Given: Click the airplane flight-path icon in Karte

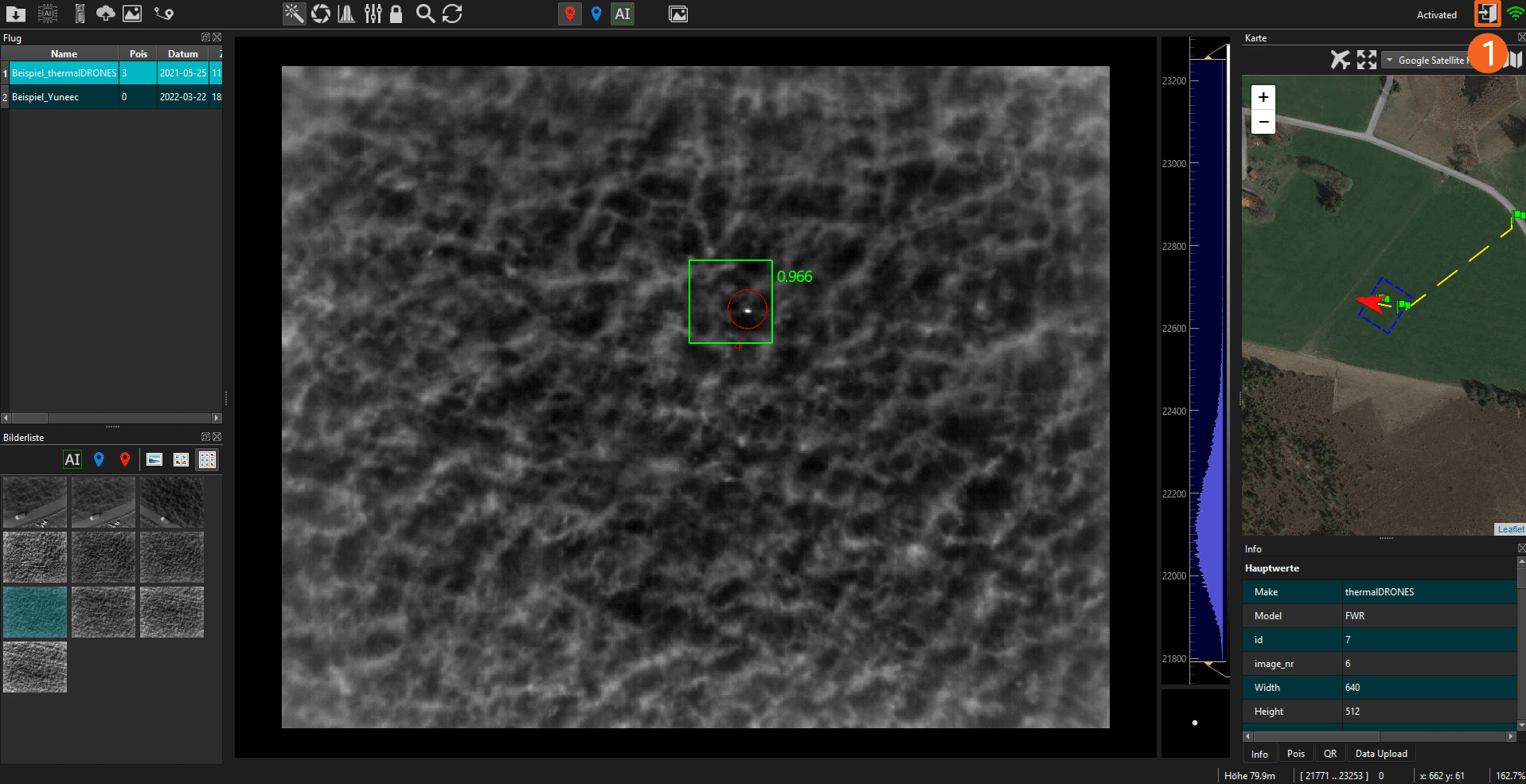Looking at the screenshot, I should (x=1341, y=60).
